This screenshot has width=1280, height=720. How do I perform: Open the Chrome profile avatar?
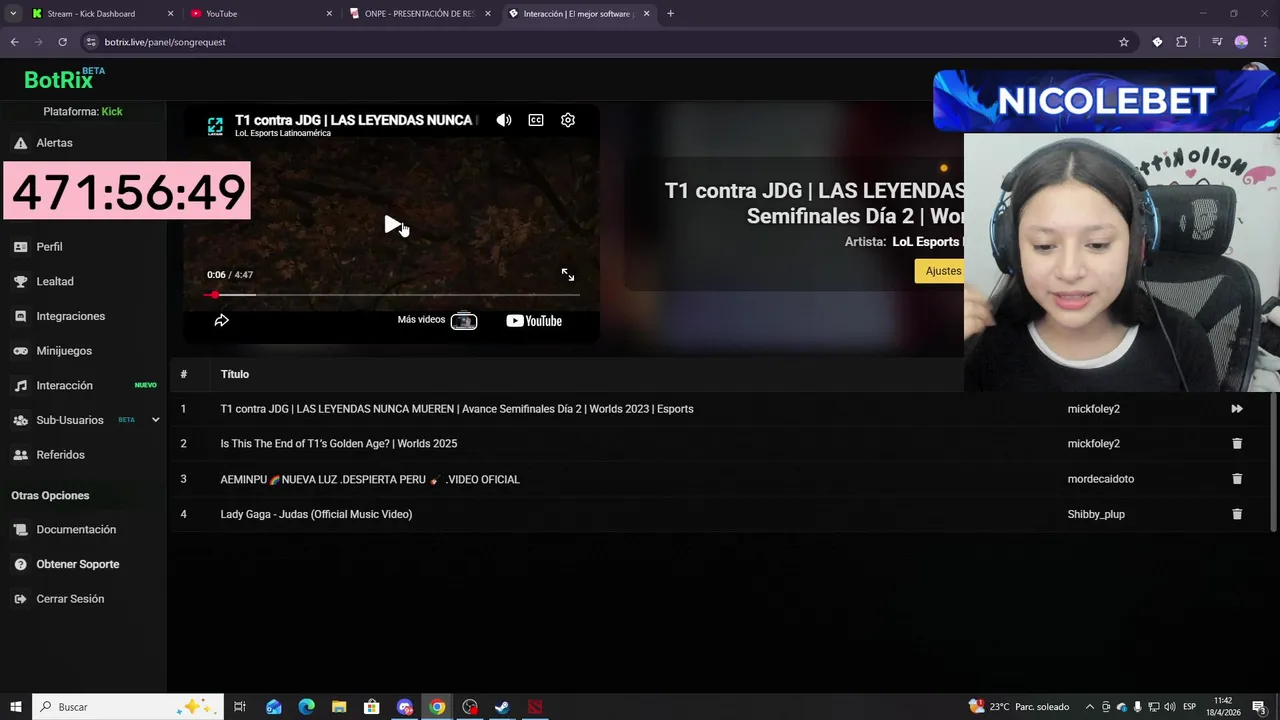pos(1241,42)
